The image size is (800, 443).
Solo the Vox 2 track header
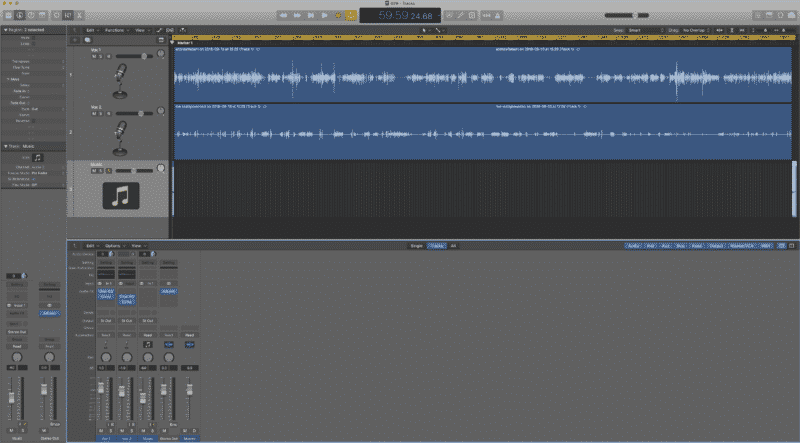point(101,114)
